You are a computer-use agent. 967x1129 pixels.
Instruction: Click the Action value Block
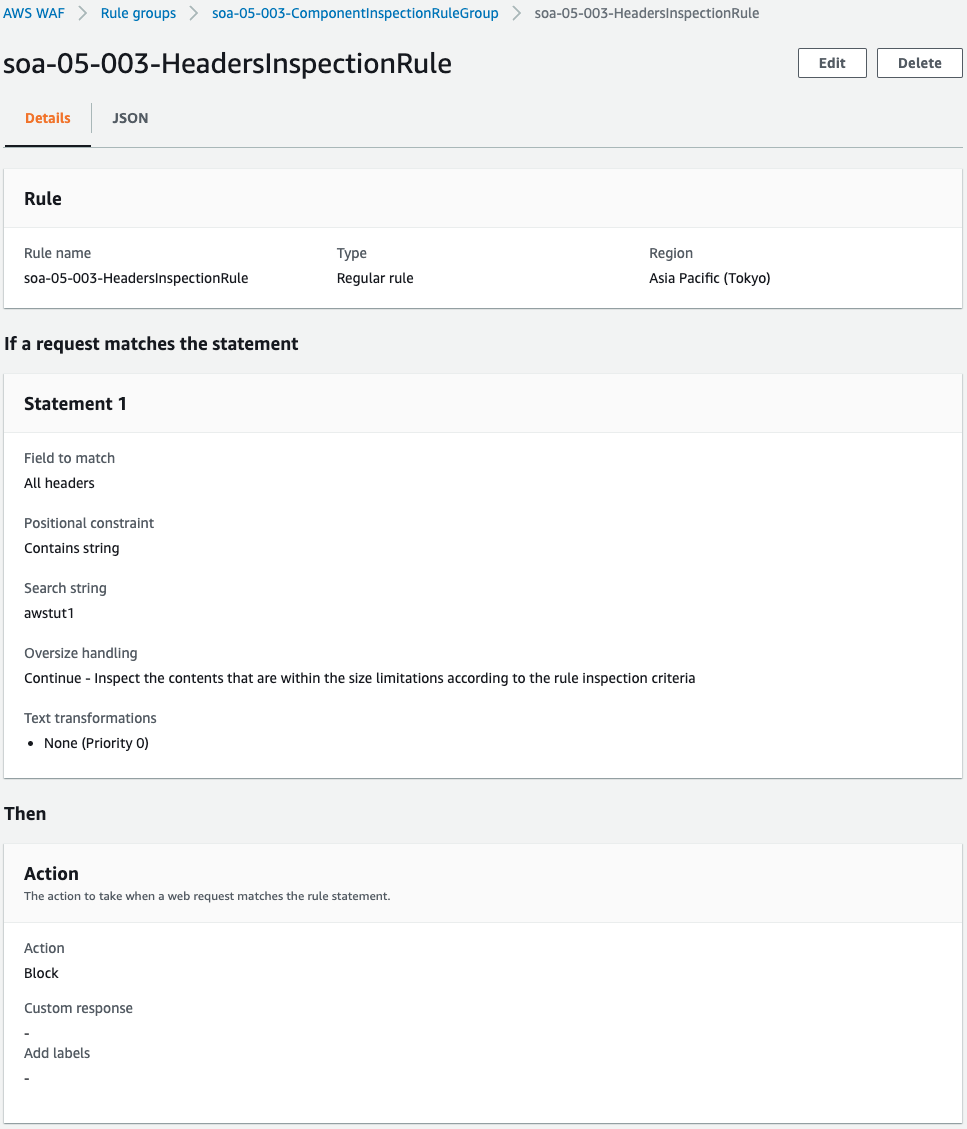41,973
